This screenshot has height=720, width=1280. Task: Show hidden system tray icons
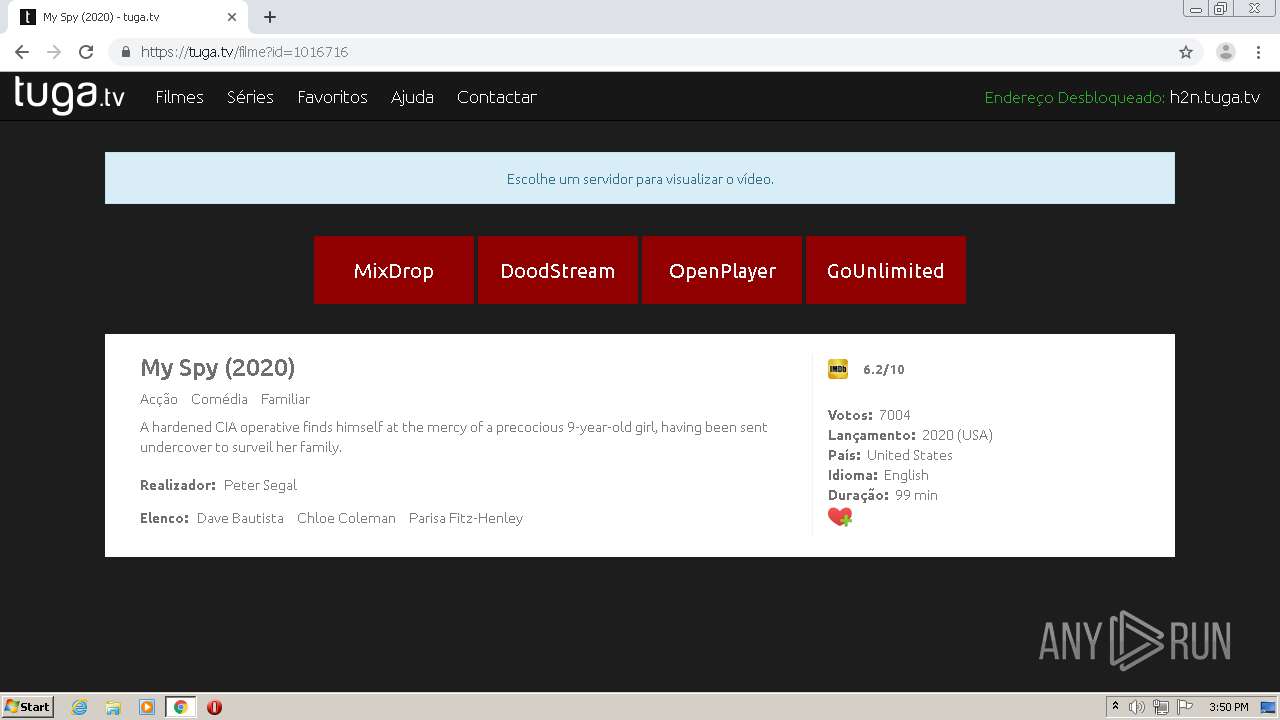pos(1115,707)
